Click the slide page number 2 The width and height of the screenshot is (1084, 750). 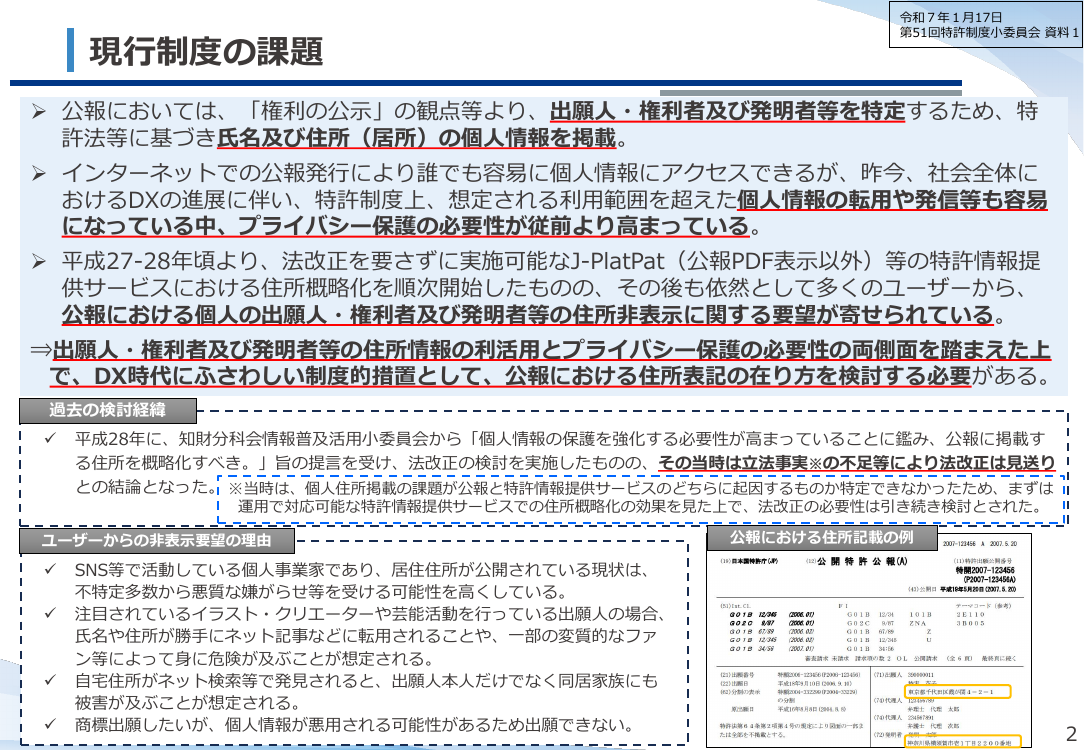pos(1072,733)
